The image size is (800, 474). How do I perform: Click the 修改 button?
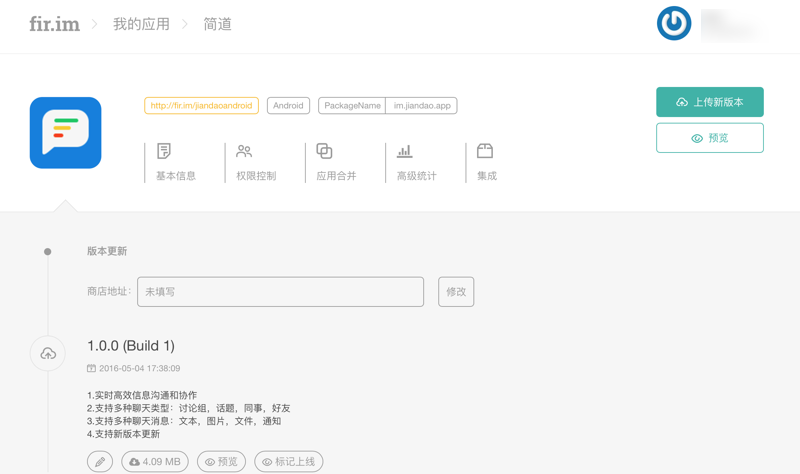click(x=456, y=292)
